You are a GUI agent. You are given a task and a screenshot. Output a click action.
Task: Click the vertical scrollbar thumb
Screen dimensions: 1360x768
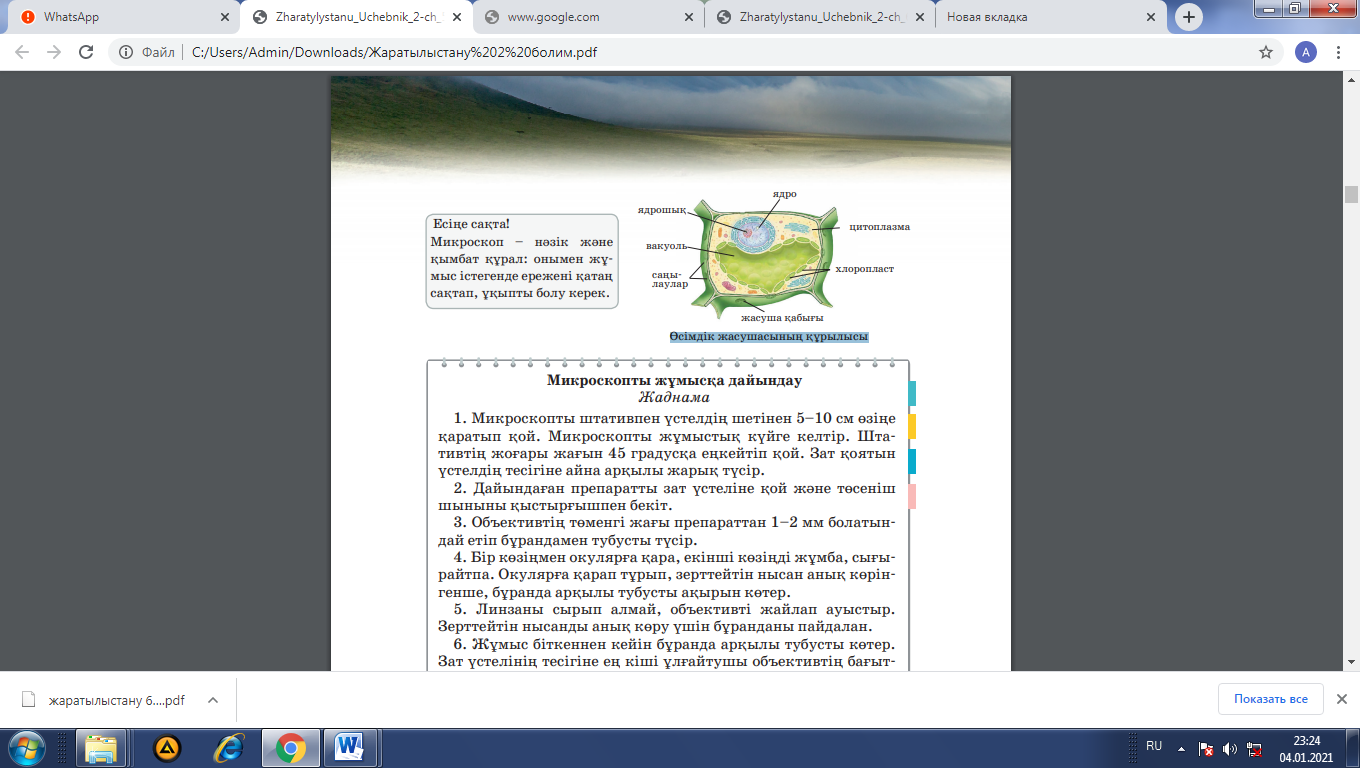click(1351, 194)
